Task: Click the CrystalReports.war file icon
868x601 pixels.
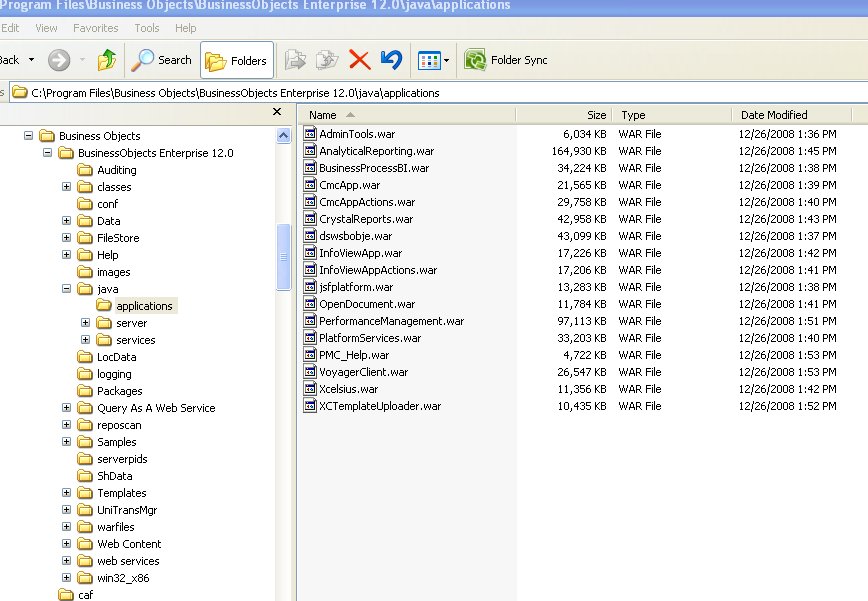Action: coord(310,219)
